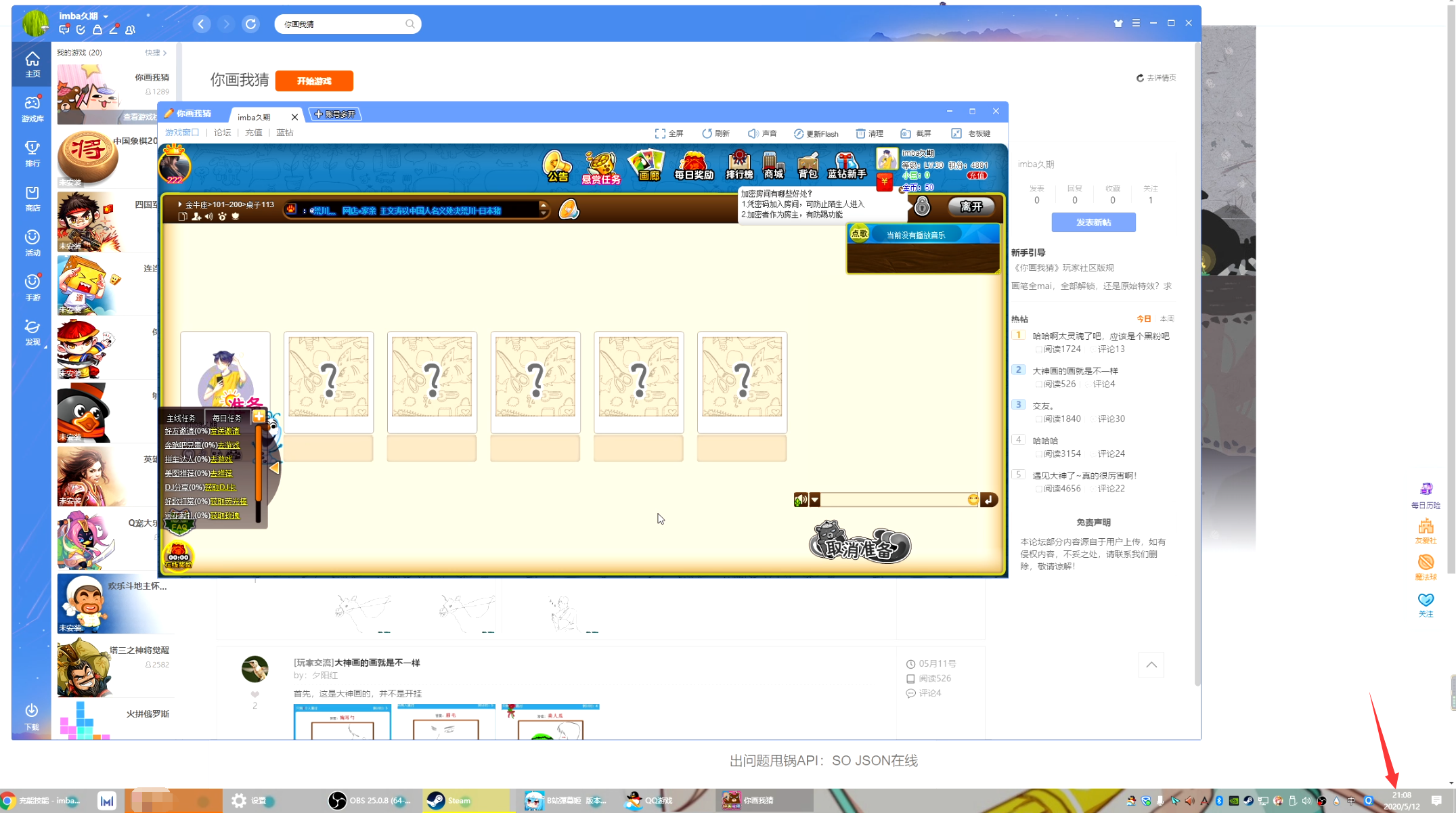
Task: Open the 画廊 gallery icon
Action: point(646,167)
